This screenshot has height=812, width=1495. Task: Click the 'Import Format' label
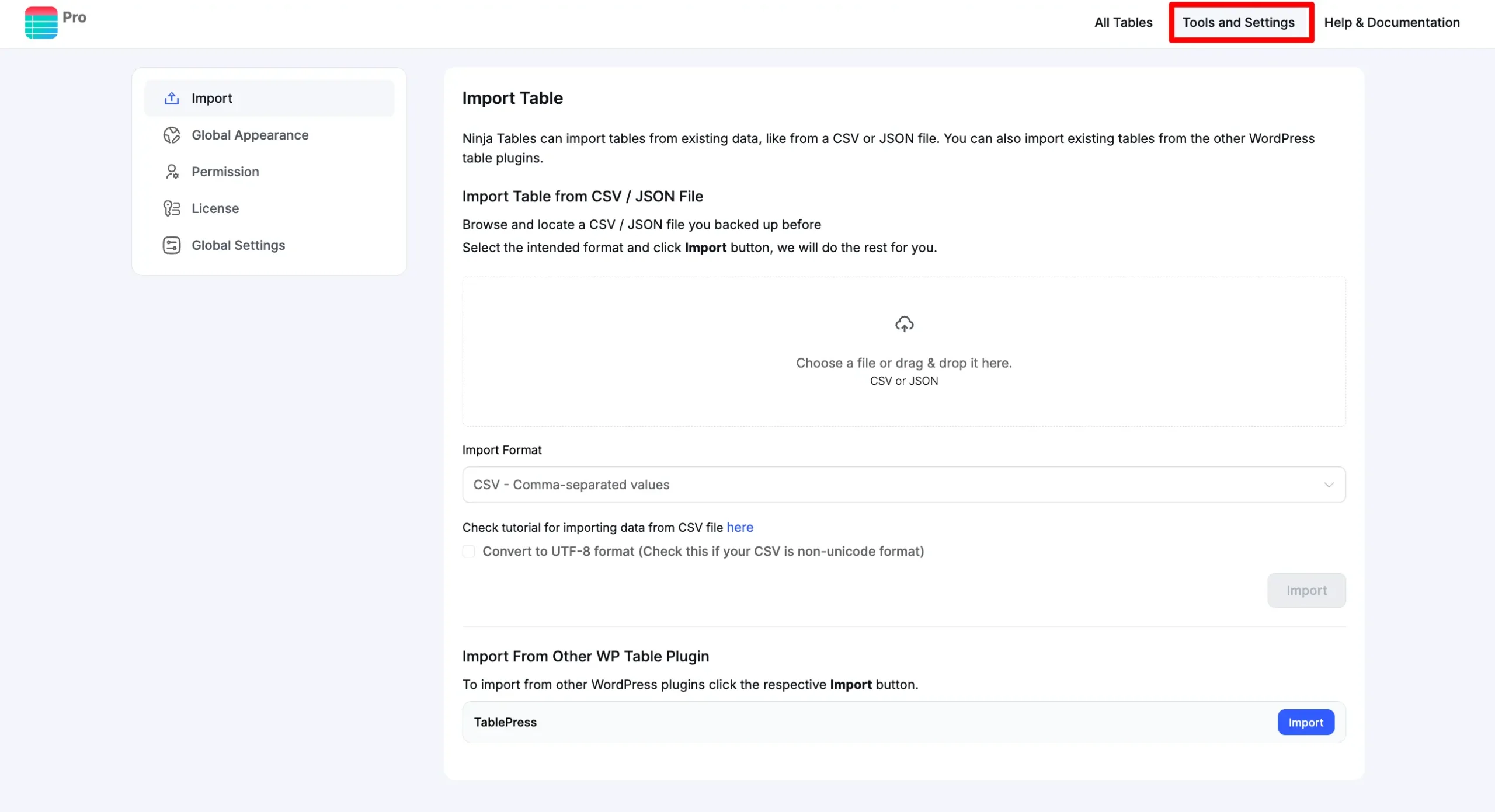502,450
